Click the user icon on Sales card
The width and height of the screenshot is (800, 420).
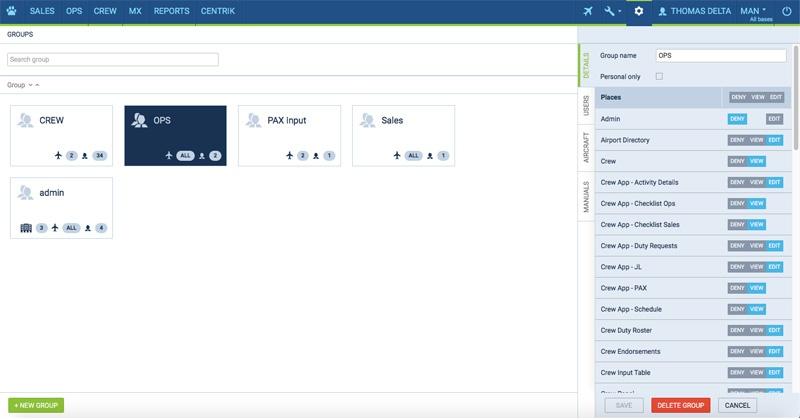430,156
